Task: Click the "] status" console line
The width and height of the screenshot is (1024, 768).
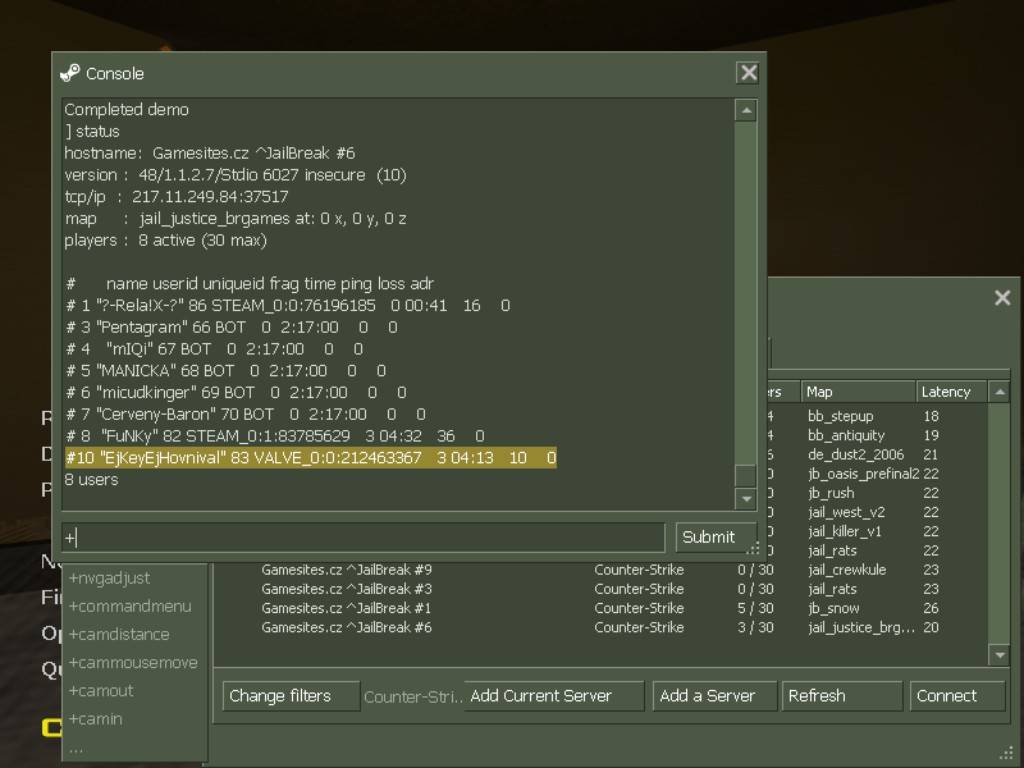Action: click(92, 131)
